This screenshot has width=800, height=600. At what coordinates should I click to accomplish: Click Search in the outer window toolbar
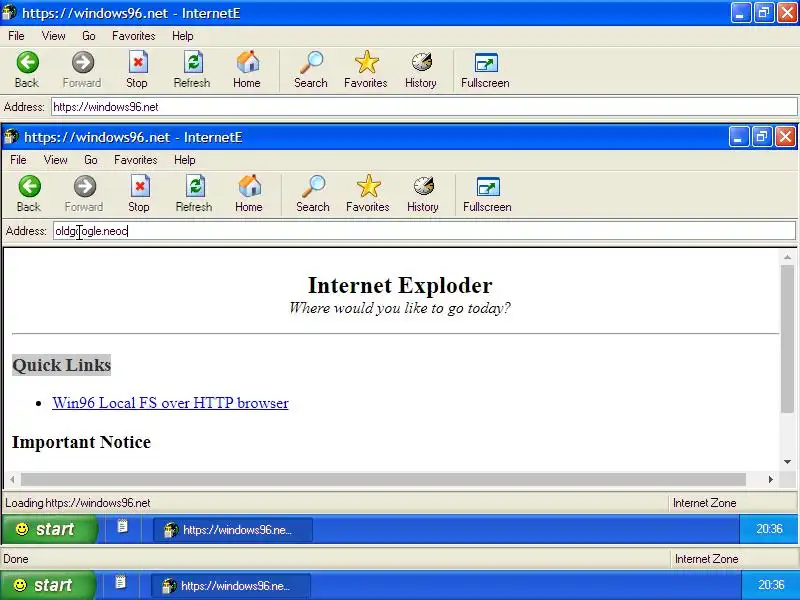(311, 70)
